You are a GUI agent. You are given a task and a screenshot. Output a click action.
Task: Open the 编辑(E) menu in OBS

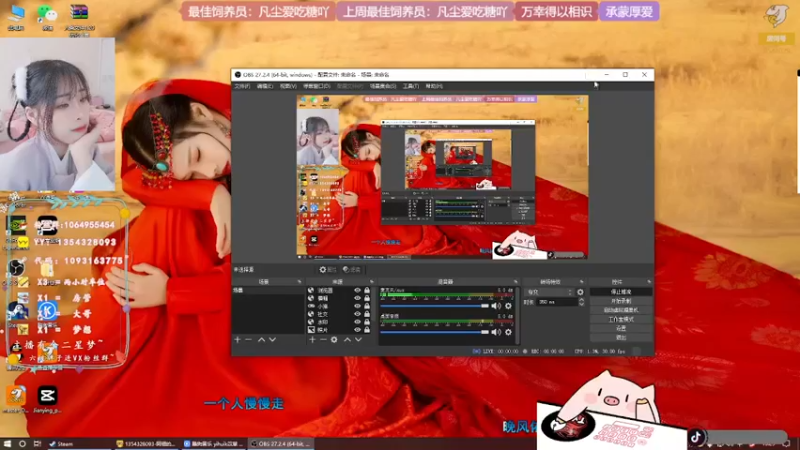point(265,86)
